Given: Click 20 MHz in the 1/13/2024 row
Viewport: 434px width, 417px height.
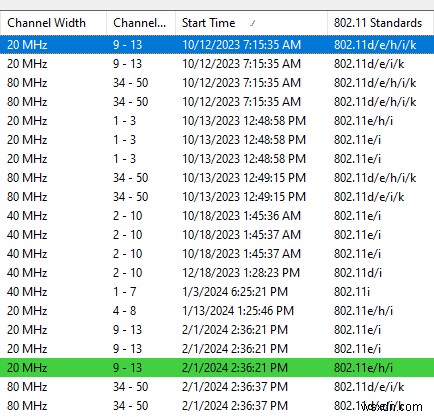Looking at the screenshot, I should 27,311.
